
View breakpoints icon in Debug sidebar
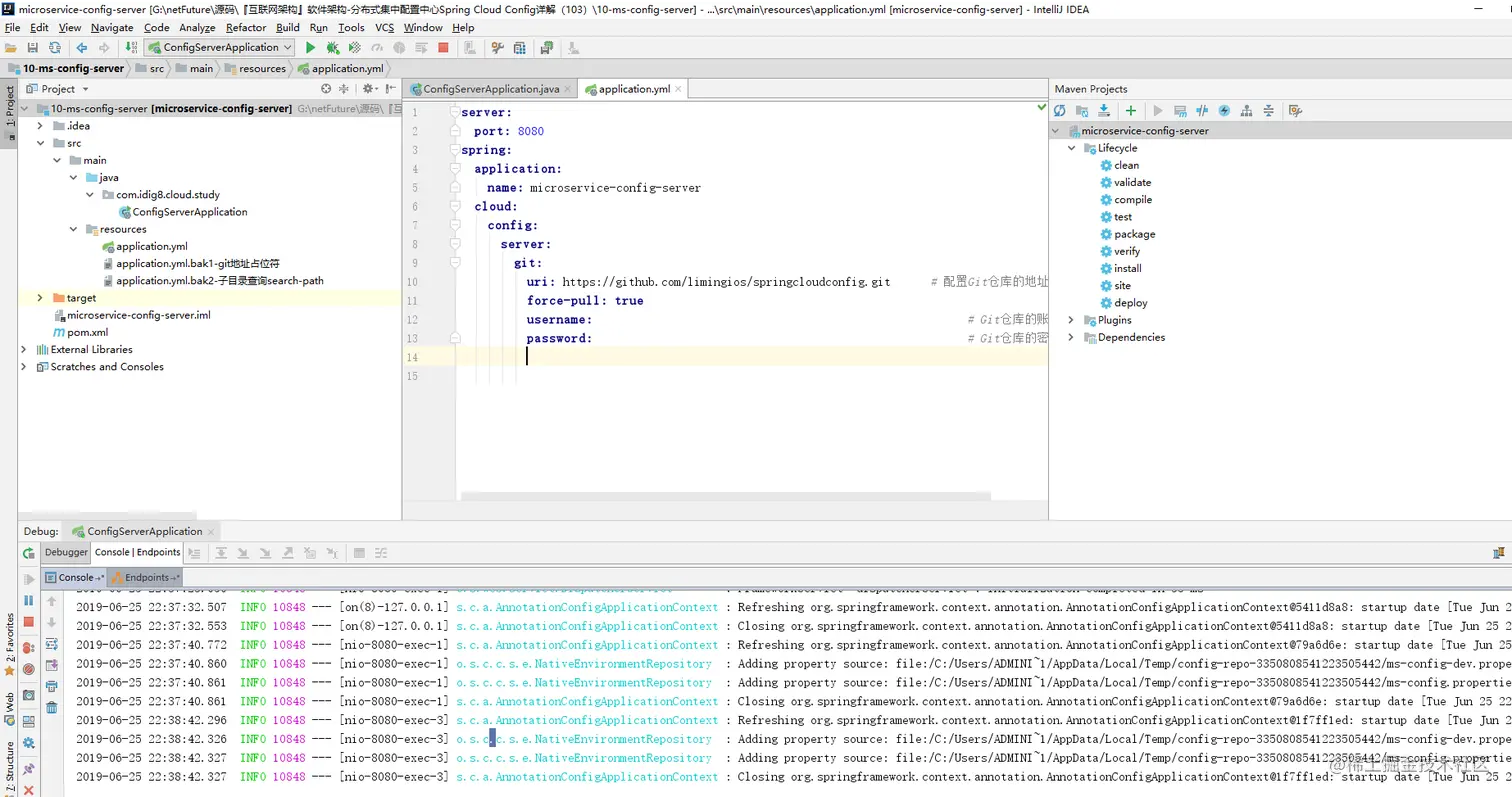[29, 648]
